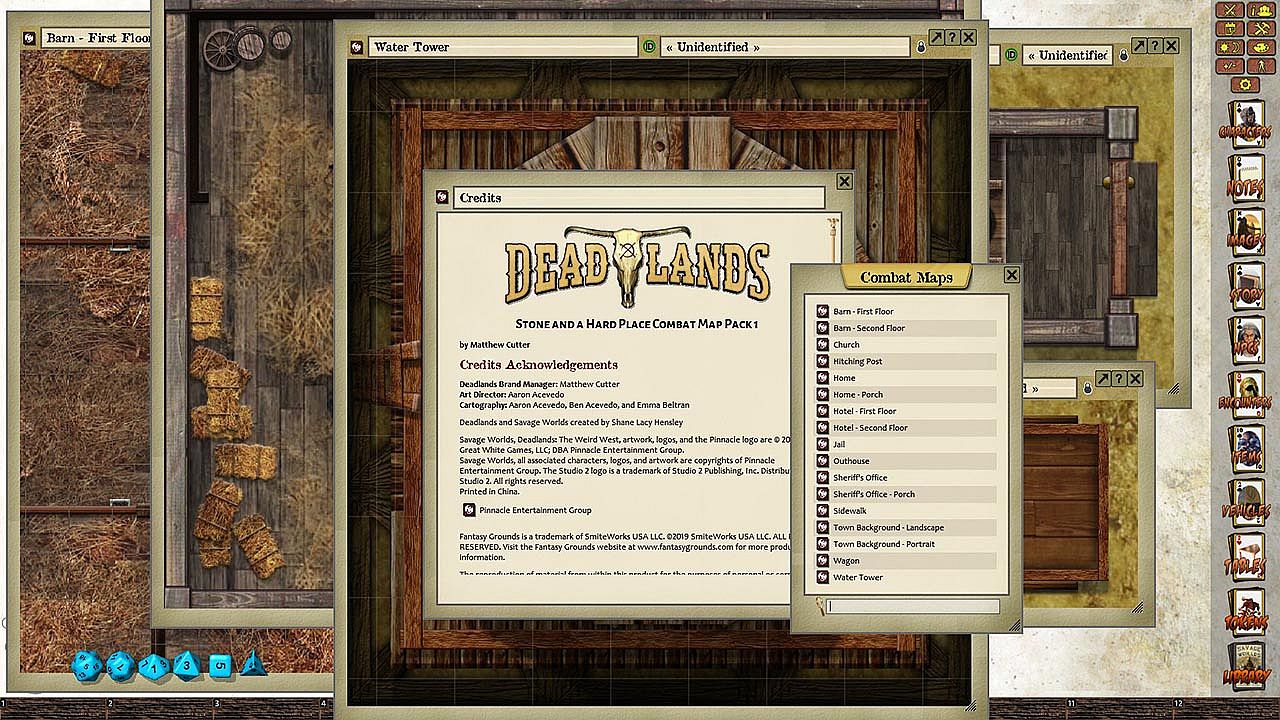Open the party info icon
Screen dimensions: 1280x720
[1259, 11]
